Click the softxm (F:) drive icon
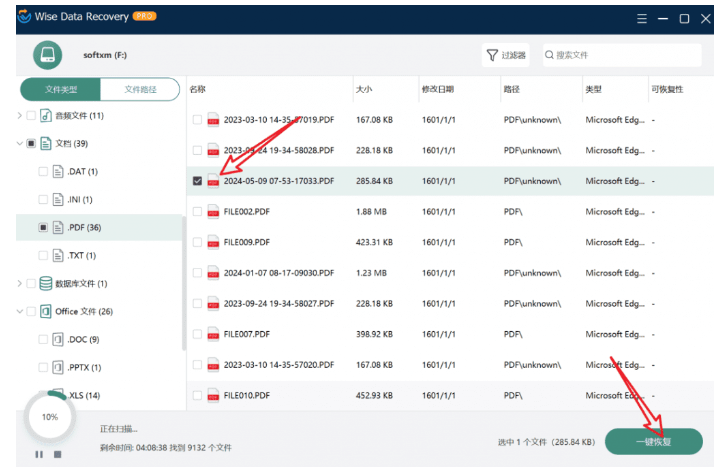The width and height of the screenshot is (725, 467). pos(47,56)
